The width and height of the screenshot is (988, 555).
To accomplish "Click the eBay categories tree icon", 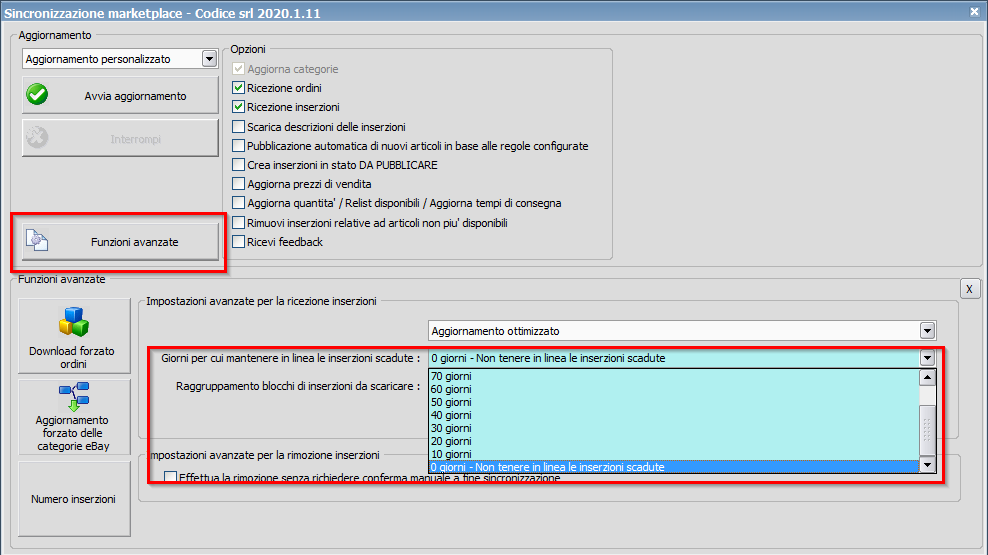I will [74, 396].
